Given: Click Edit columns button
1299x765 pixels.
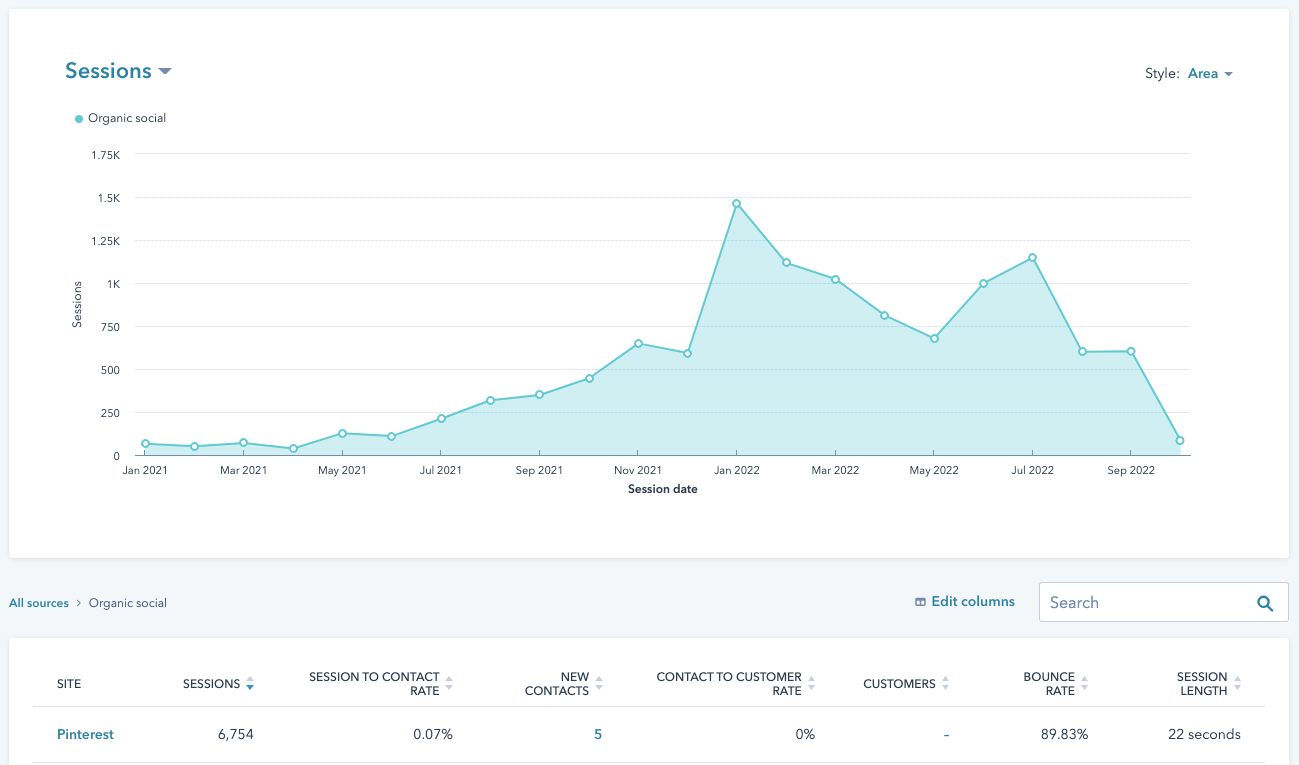Looking at the screenshot, I should [x=965, y=602].
